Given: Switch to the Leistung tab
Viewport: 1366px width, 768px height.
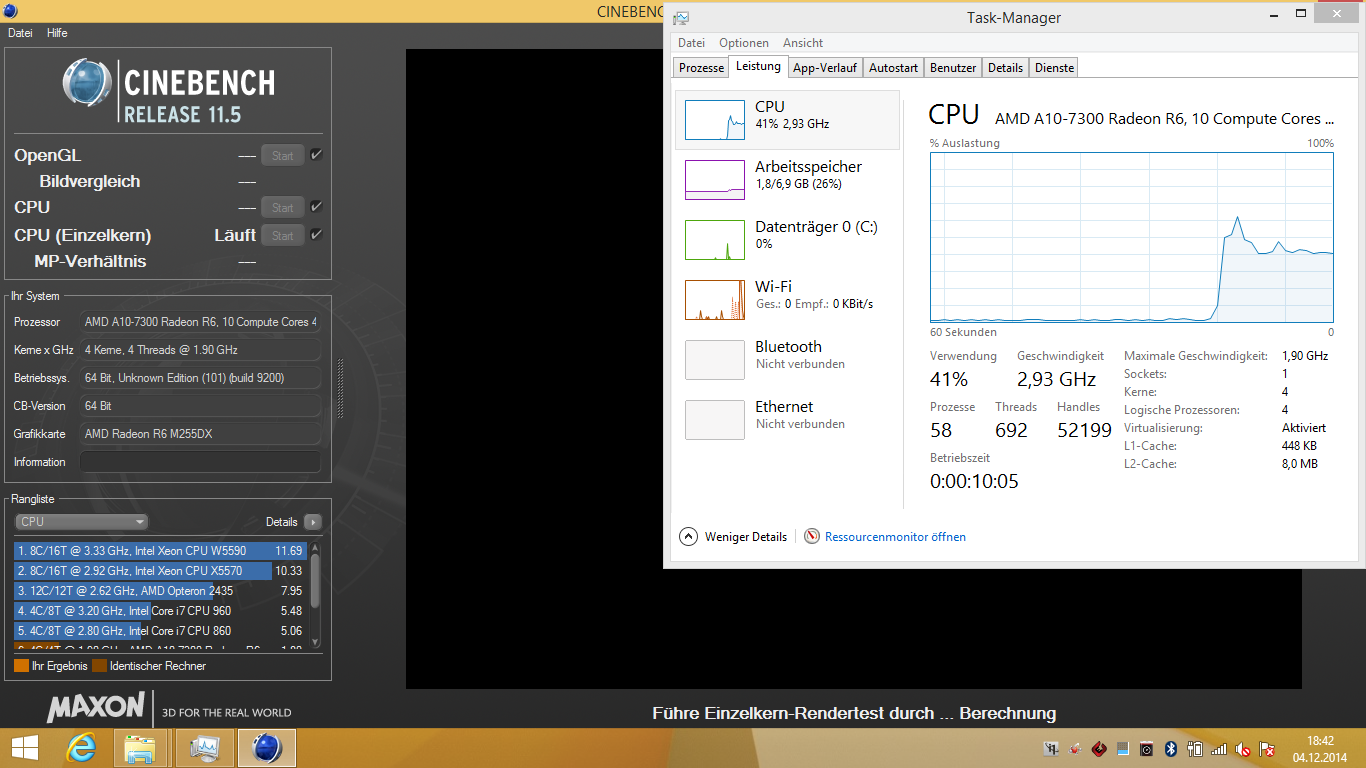Looking at the screenshot, I should point(758,67).
